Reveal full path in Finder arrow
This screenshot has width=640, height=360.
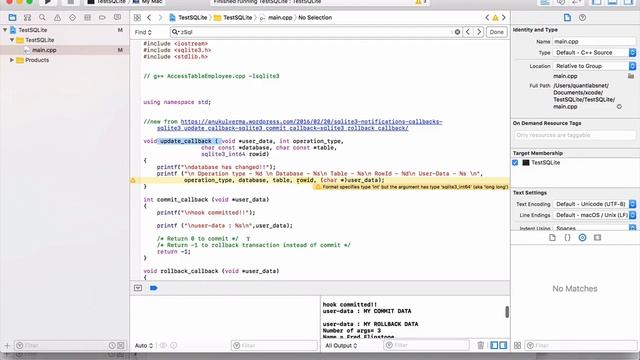coord(619,107)
